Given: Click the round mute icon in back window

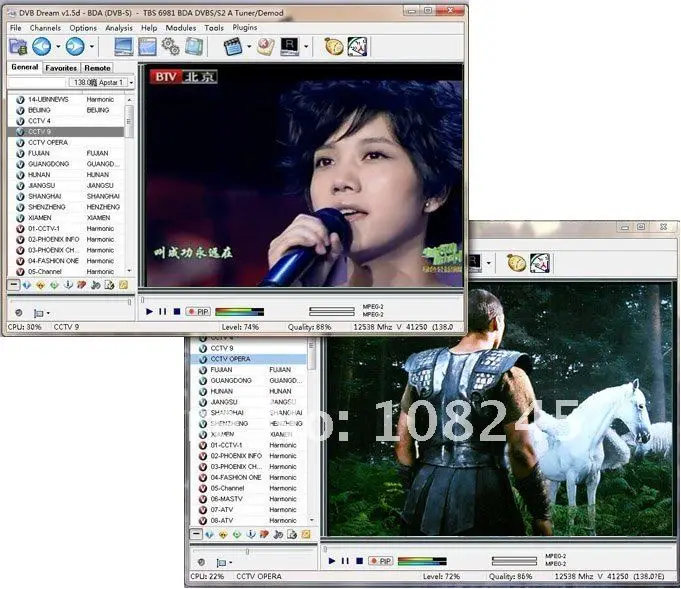Looking at the screenshot, I should click(x=201, y=562).
